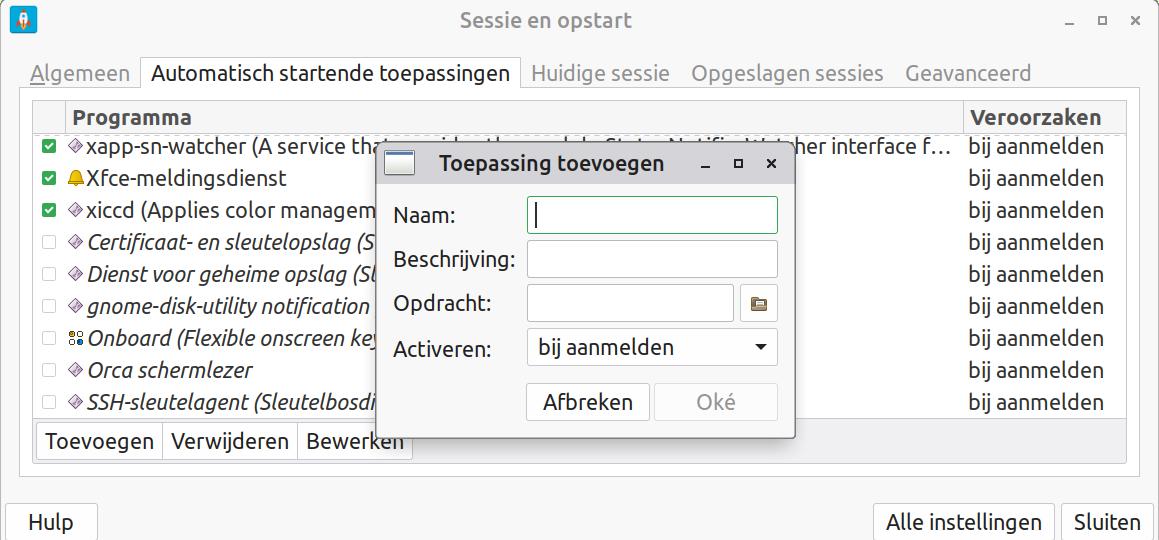The height and width of the screenshot is (540, 1159).
Task: Minimize the Sessie en opstart window
Action: coord(1069,21)
